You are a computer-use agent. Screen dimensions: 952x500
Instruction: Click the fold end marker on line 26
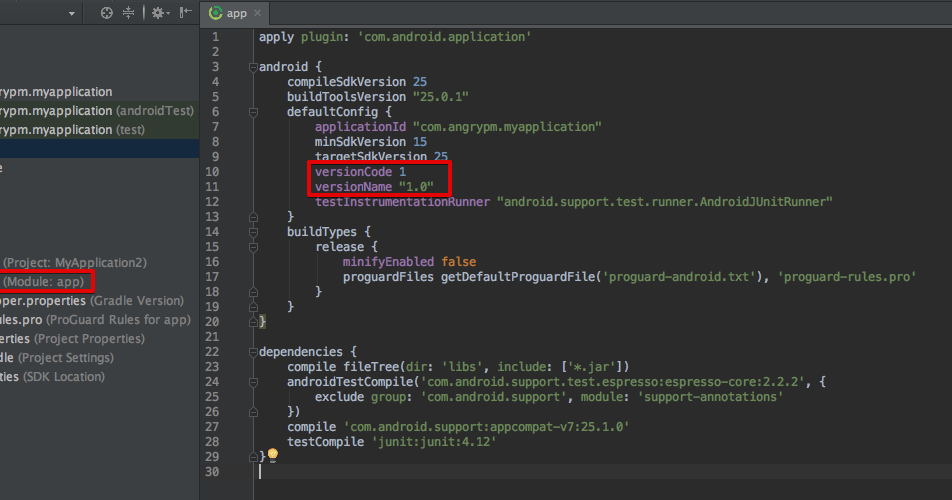tap(253, 412)
